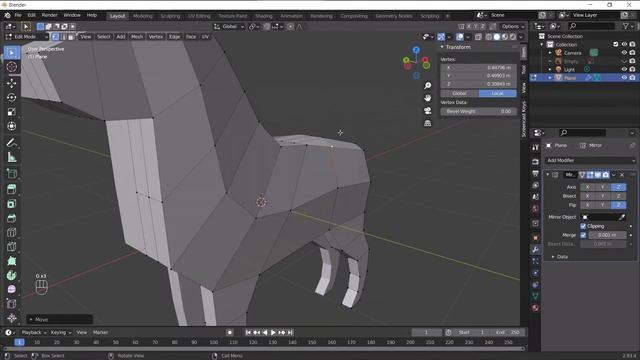
Task: Click the zoom magnifier in viewport
Action: point(427,86)
